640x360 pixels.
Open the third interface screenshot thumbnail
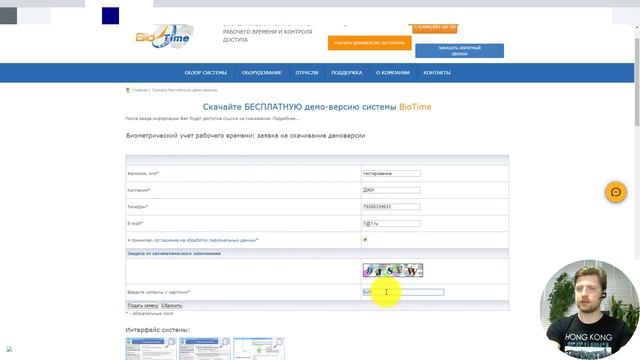click(259, 349)
